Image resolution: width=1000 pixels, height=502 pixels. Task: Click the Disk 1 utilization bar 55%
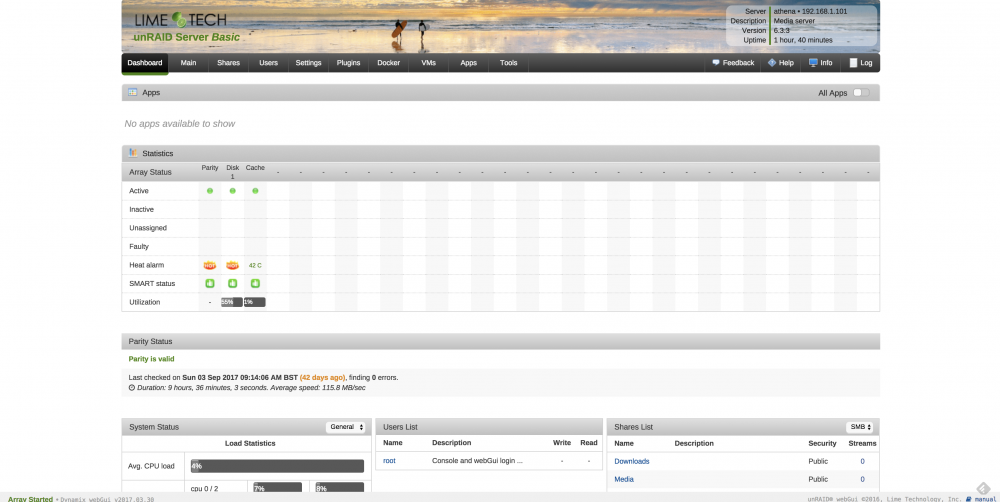tap(232, 302)
